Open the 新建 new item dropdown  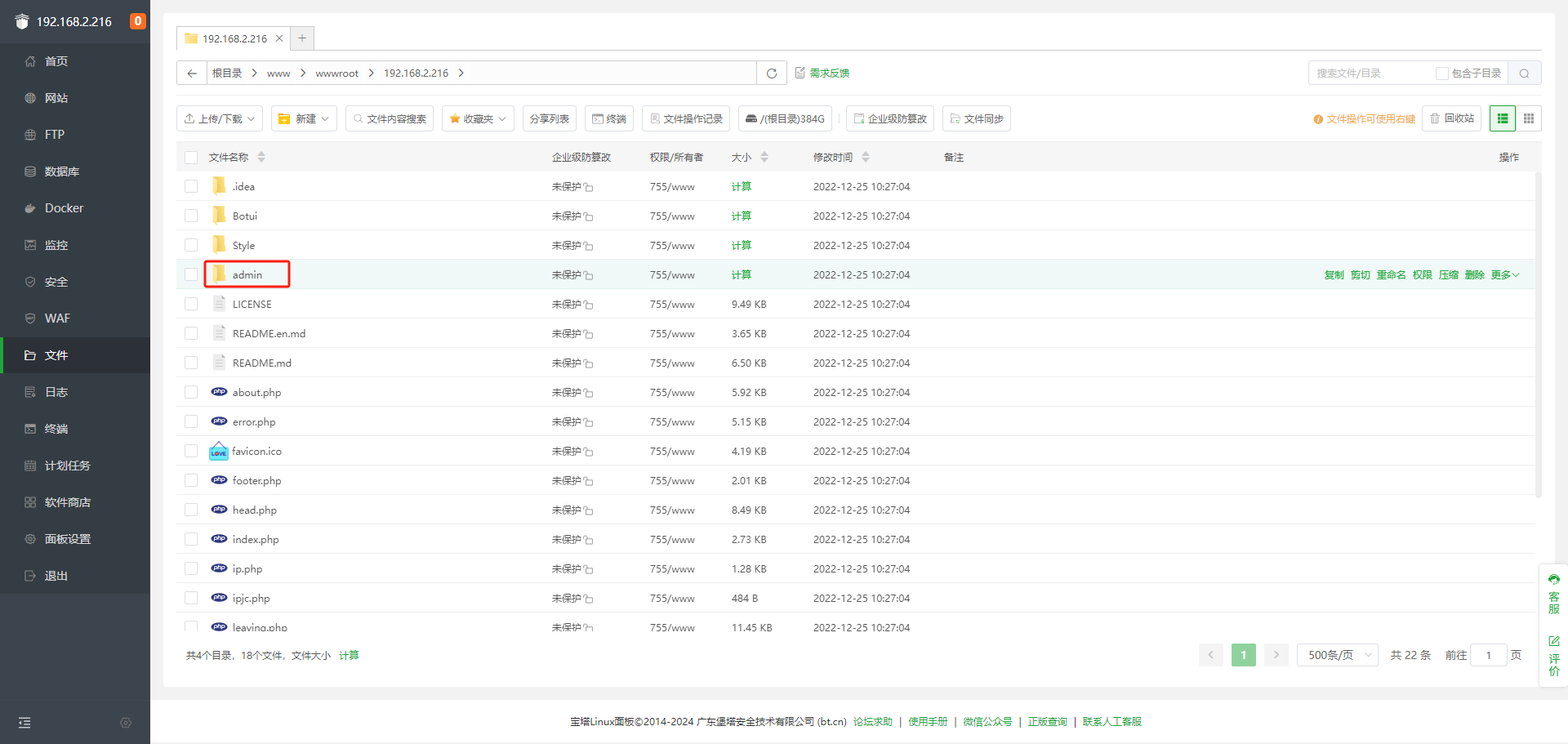[304, 118]
